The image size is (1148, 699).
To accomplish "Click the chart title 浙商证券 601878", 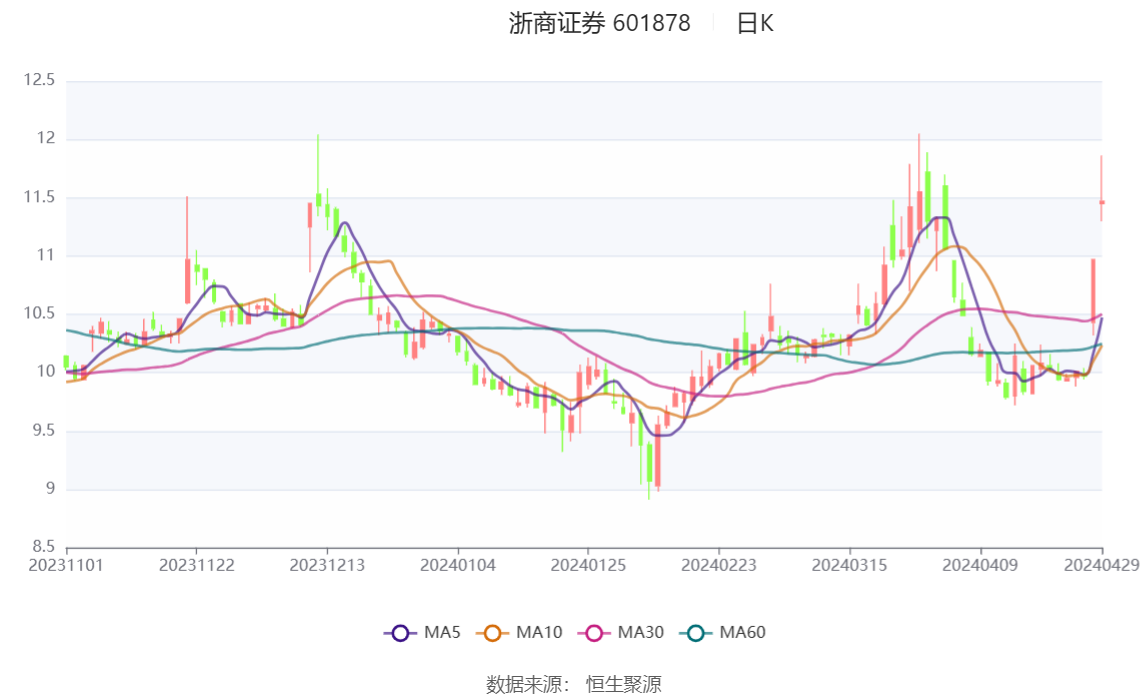I will point(600,23).
